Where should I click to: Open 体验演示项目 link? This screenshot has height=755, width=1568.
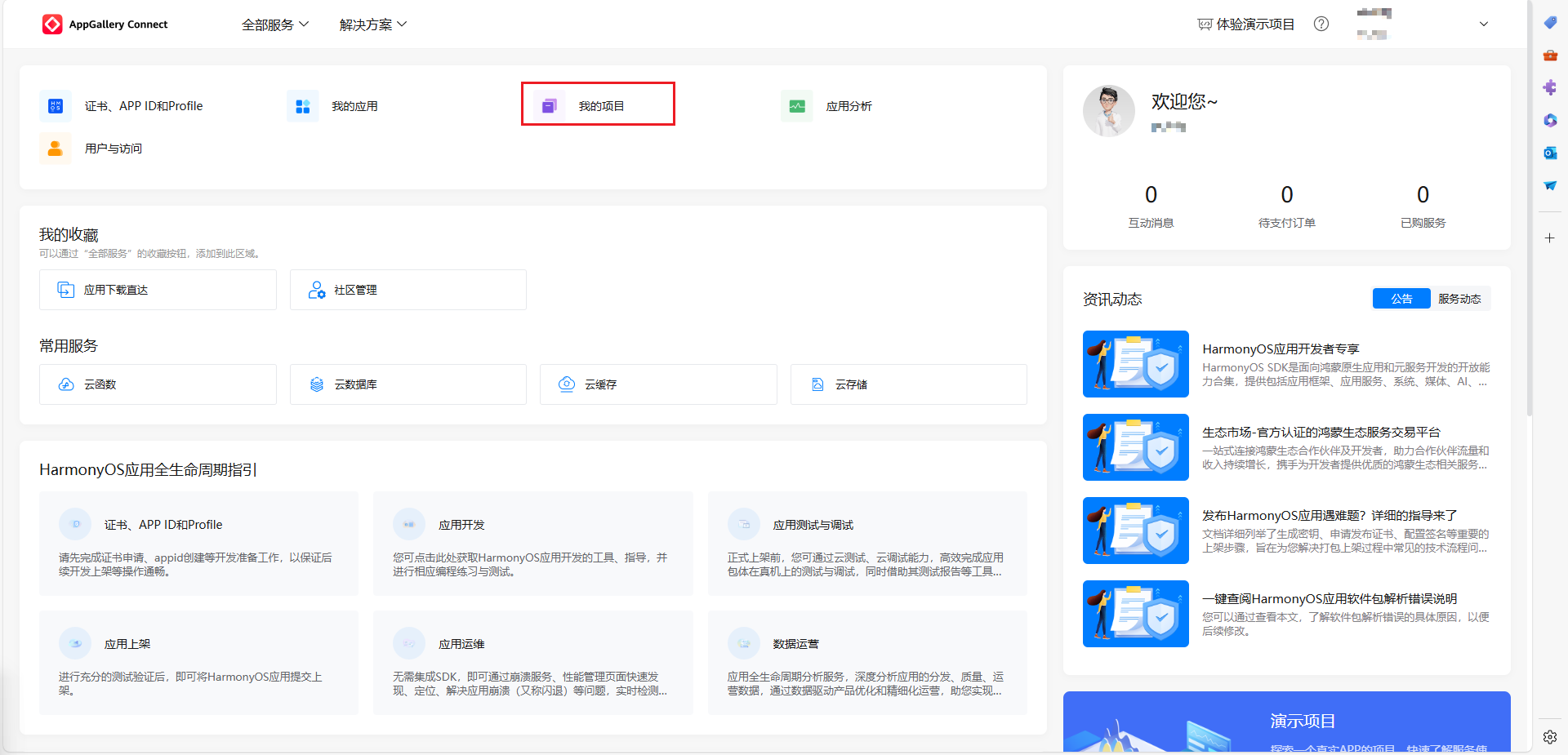1246,24
